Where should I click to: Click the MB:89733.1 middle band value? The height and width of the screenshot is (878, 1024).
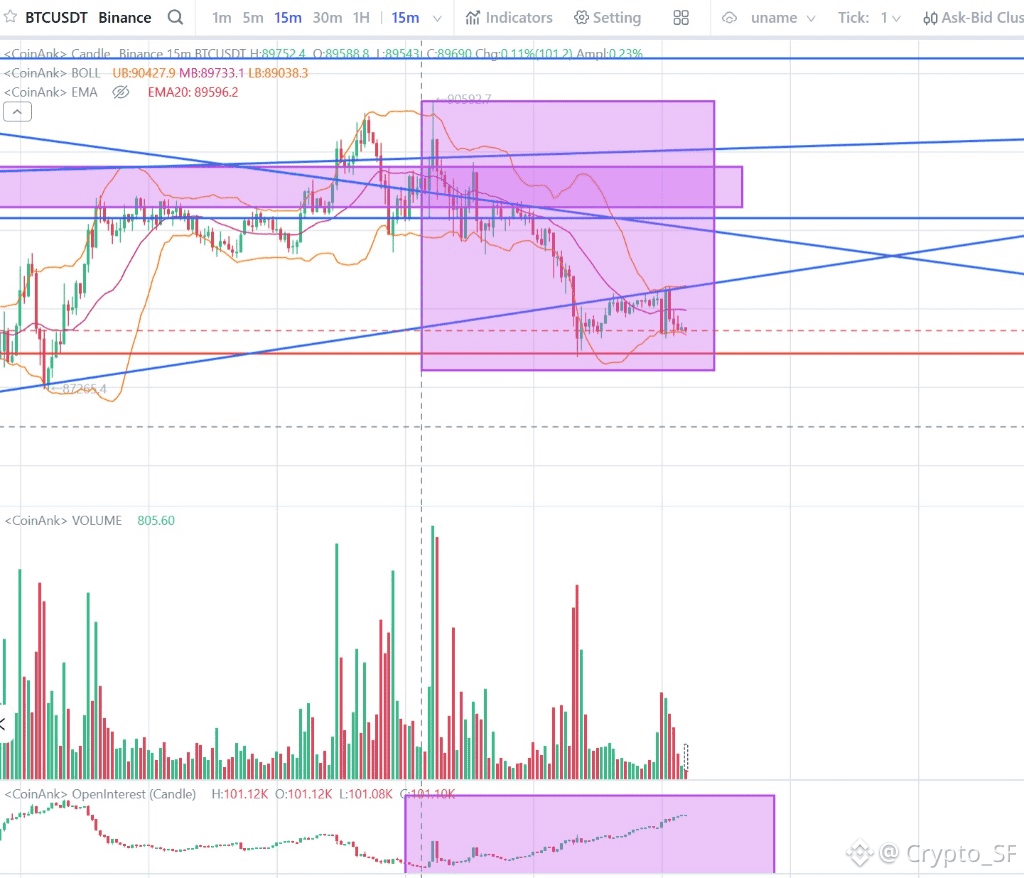(x=211, y=73)
